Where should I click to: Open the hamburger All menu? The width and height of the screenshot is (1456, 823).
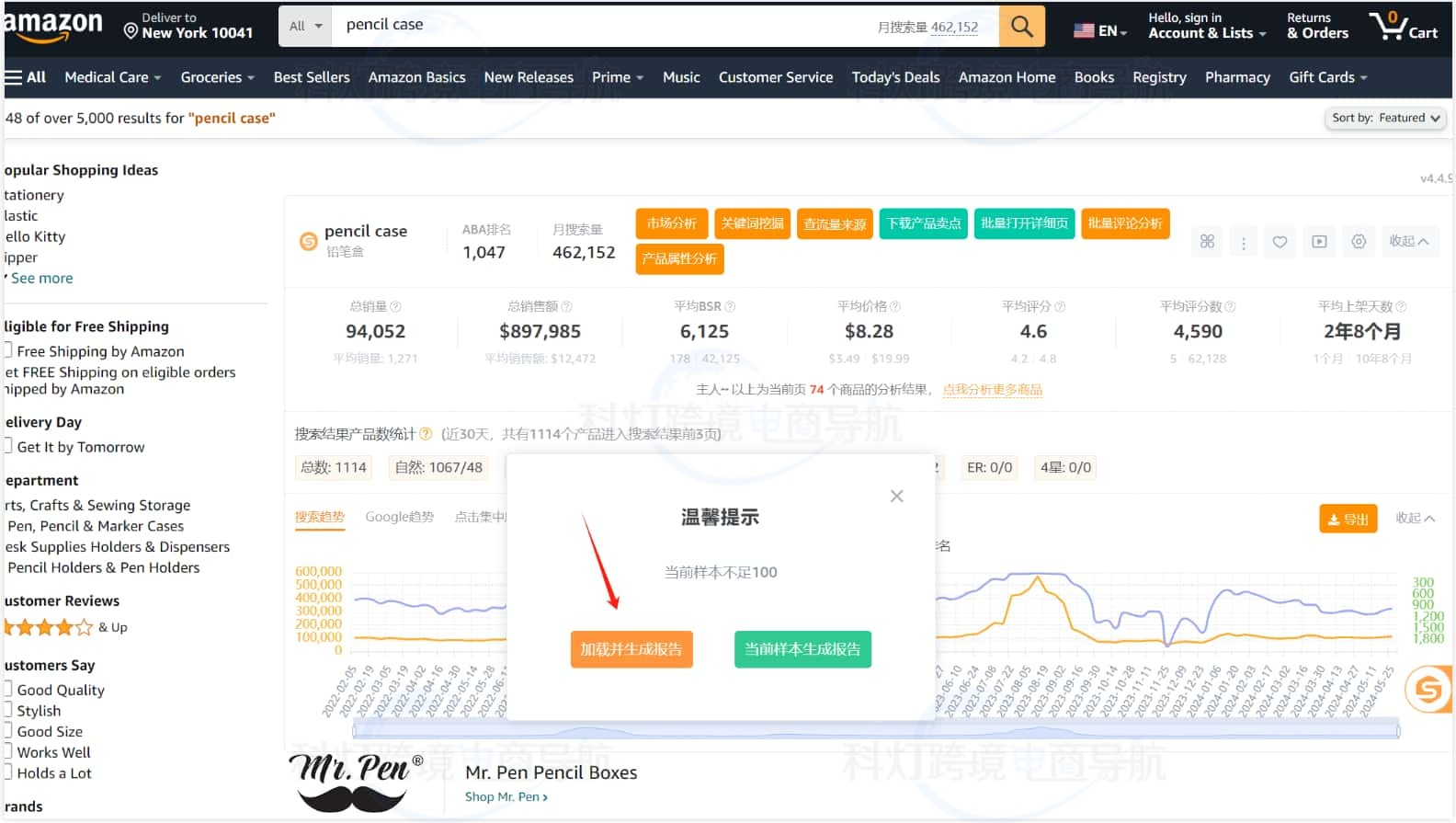[x=25, y=77]
